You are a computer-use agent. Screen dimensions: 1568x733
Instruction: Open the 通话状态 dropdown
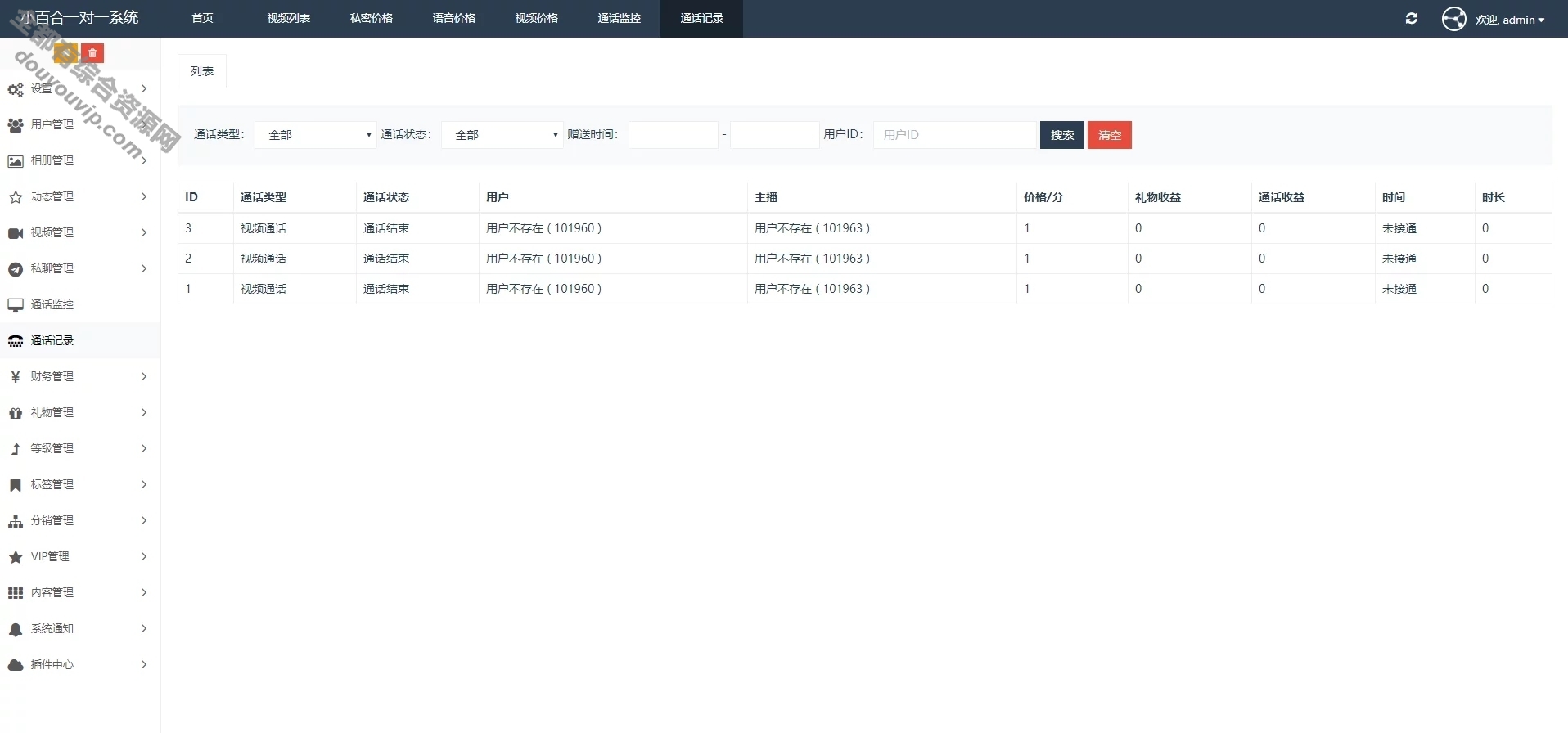coord(502,135)
